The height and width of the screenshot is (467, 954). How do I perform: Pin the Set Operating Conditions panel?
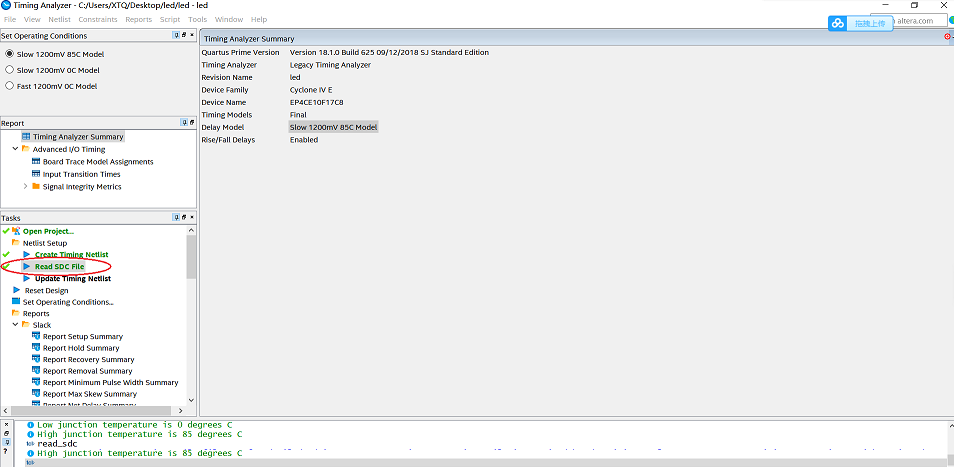[176, 36]
